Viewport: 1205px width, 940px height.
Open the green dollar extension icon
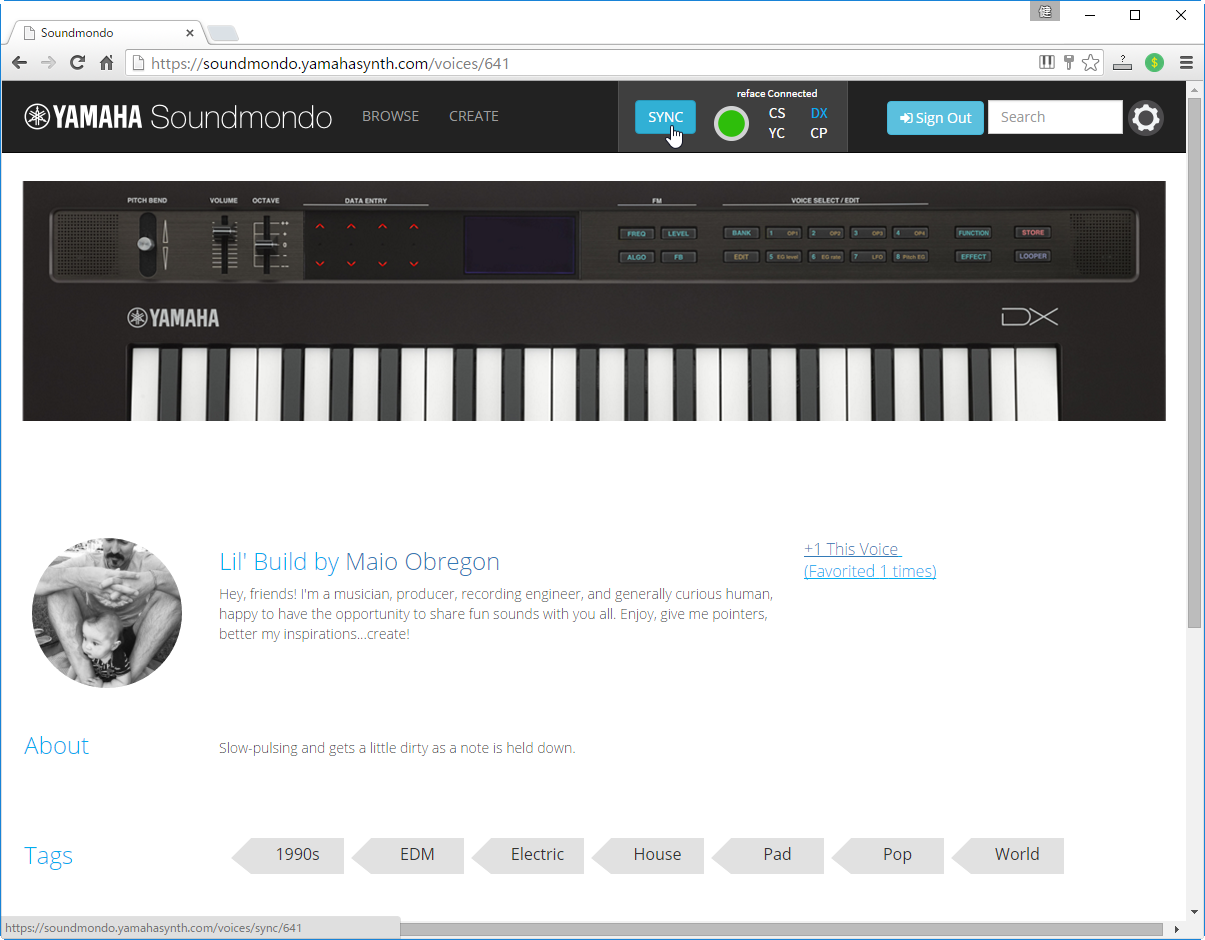coord(1154,63)
